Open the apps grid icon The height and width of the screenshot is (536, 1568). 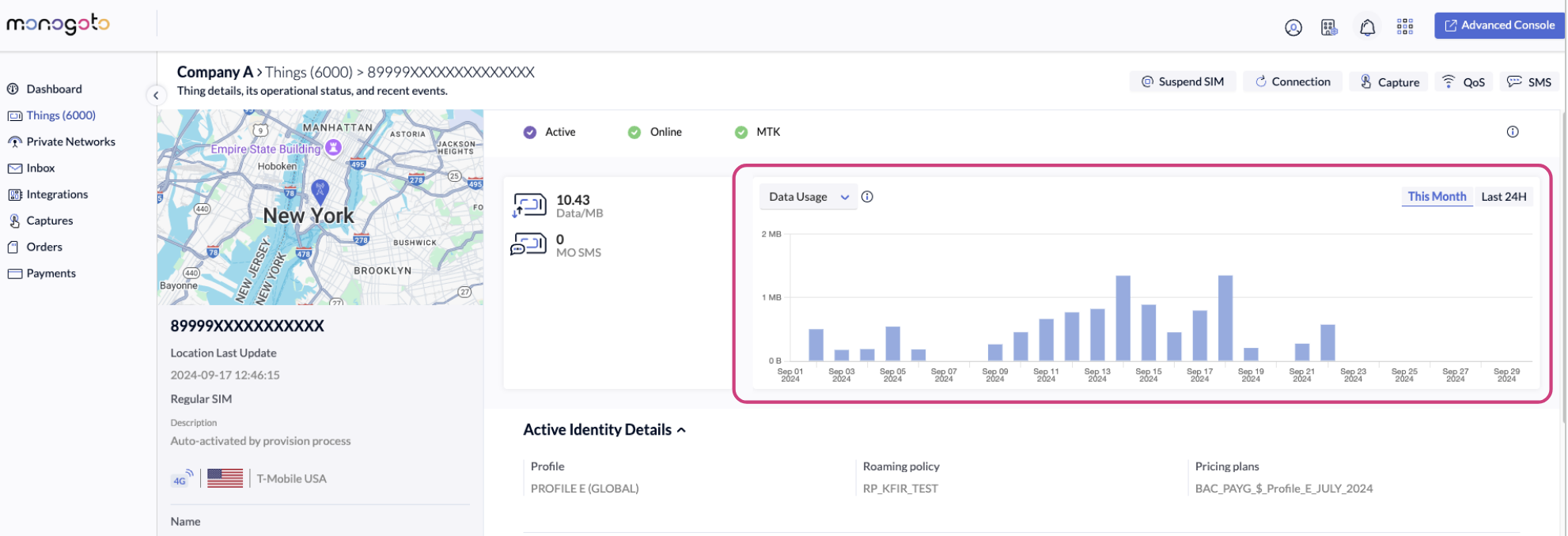[x=1404, y=28]
